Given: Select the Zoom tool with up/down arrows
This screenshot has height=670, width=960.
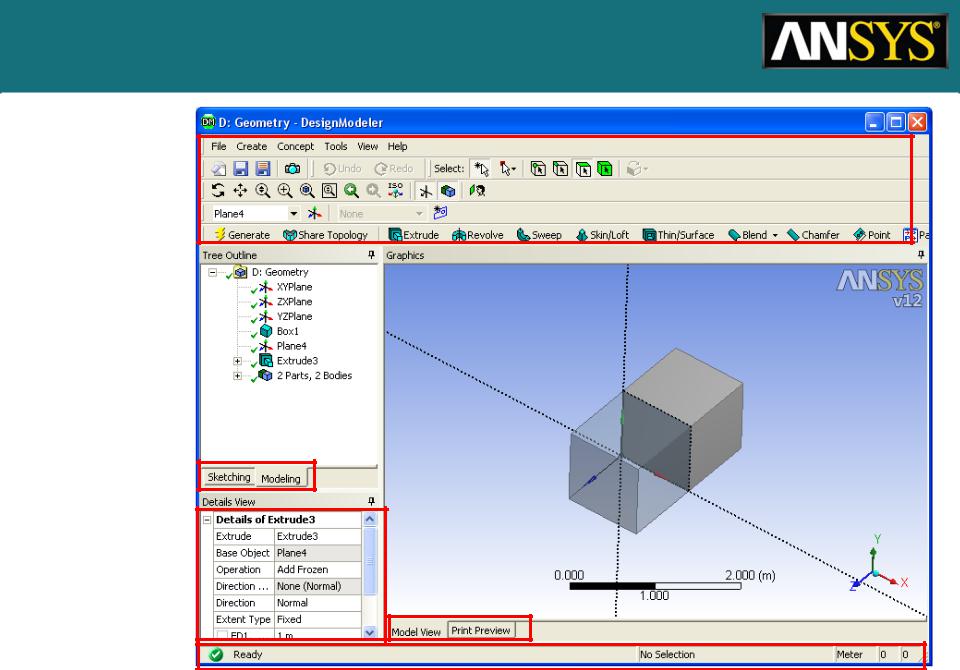Looking at the screenshot, I should click(263, 190).
